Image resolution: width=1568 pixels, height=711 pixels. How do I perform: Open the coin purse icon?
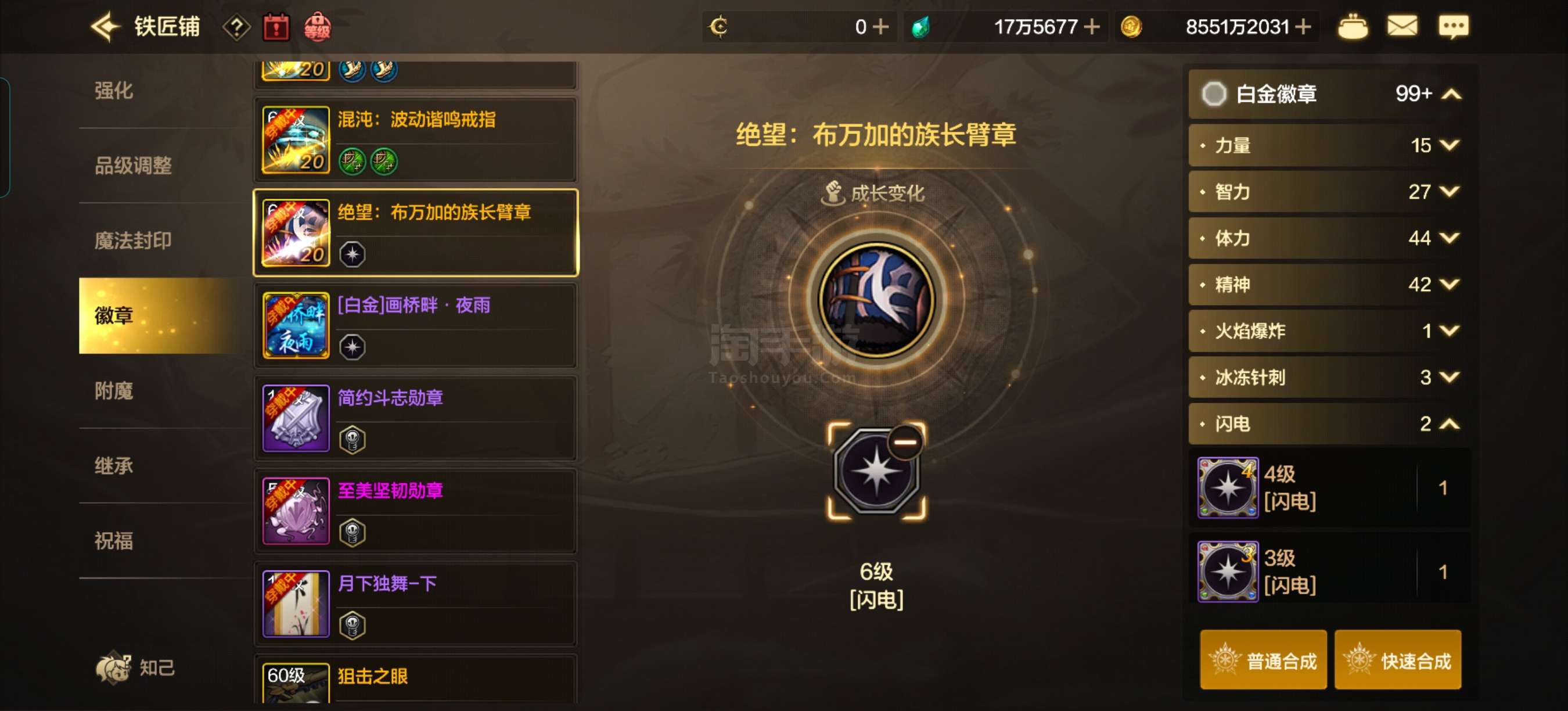coord(1353,27)
